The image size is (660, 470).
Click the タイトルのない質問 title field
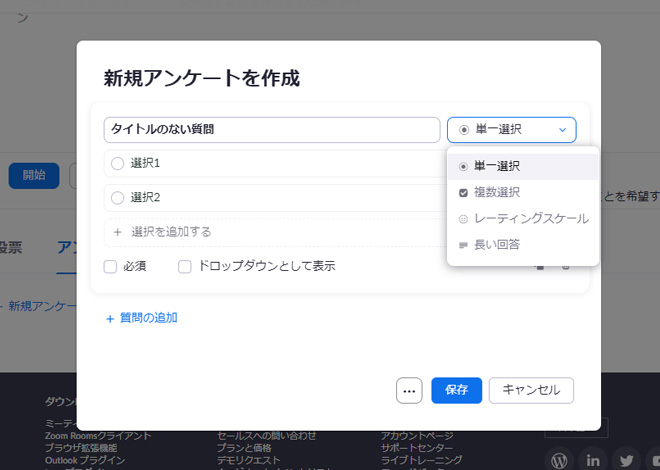[271, 130]
